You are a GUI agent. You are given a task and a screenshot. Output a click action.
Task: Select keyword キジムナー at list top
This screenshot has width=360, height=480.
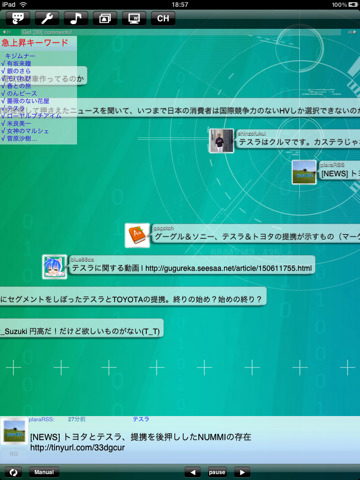click(20, 56)
